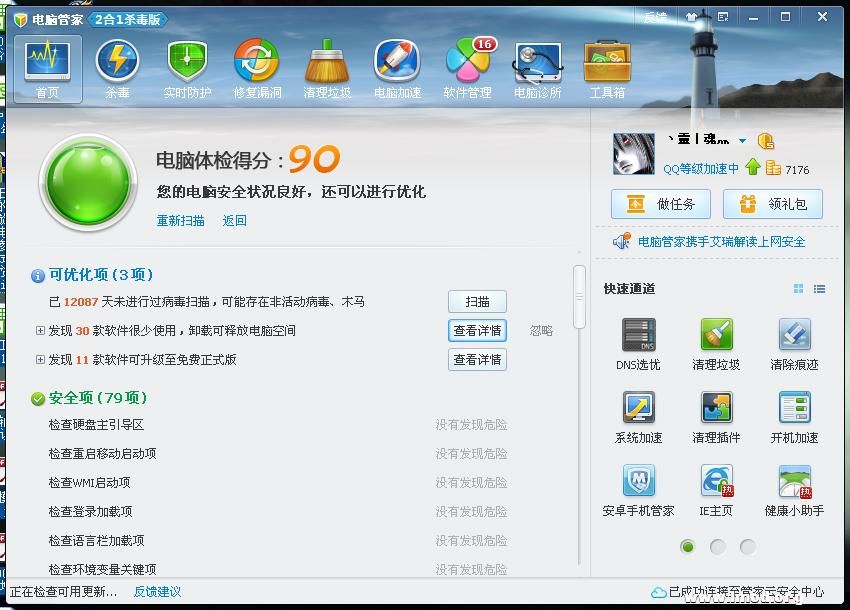
Task: Open 电脑加速 (PC Speedup)
Action: click(397, 68)
